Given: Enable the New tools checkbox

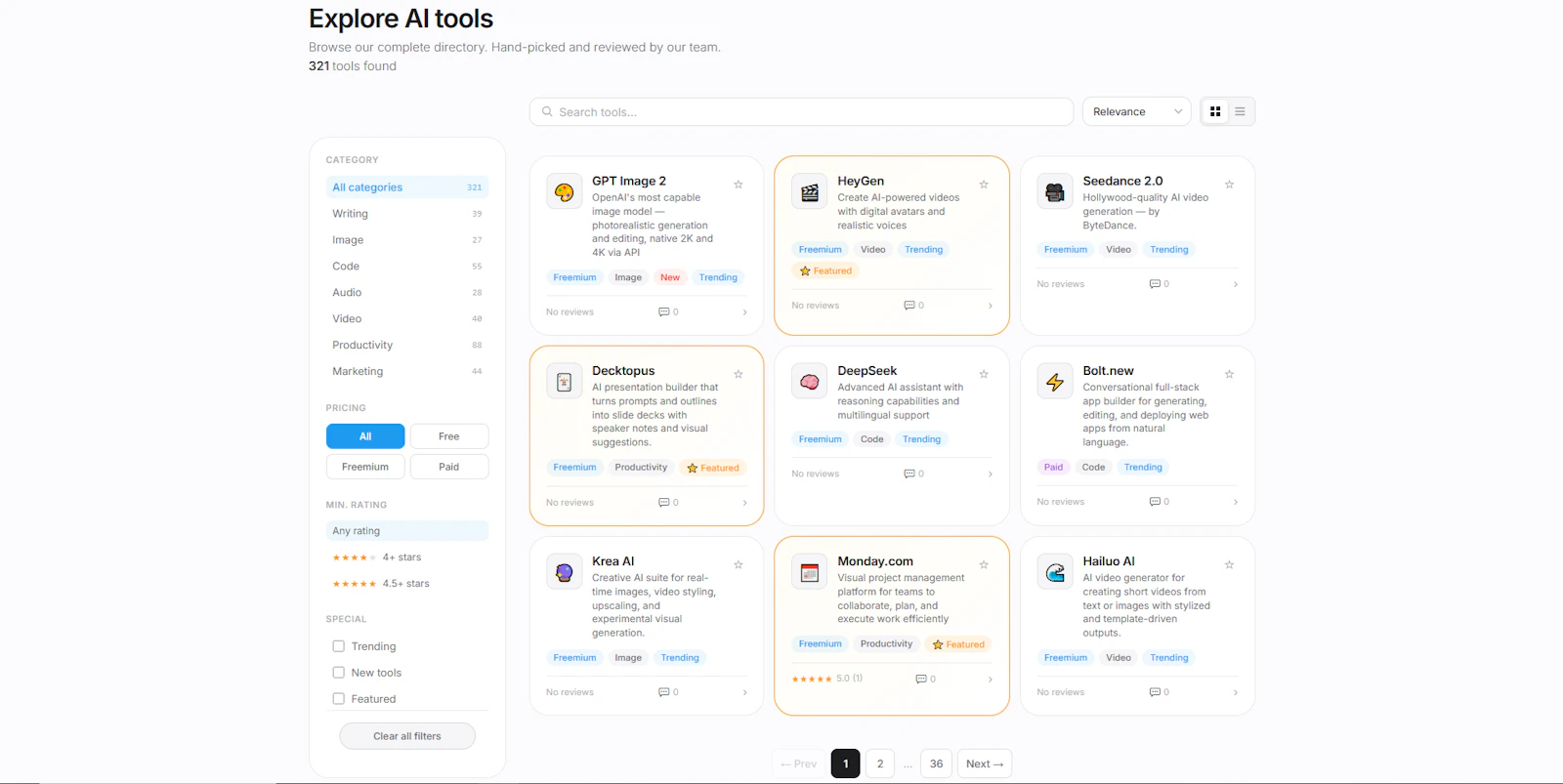Looking at the screenshot, I should coord(339,673).
